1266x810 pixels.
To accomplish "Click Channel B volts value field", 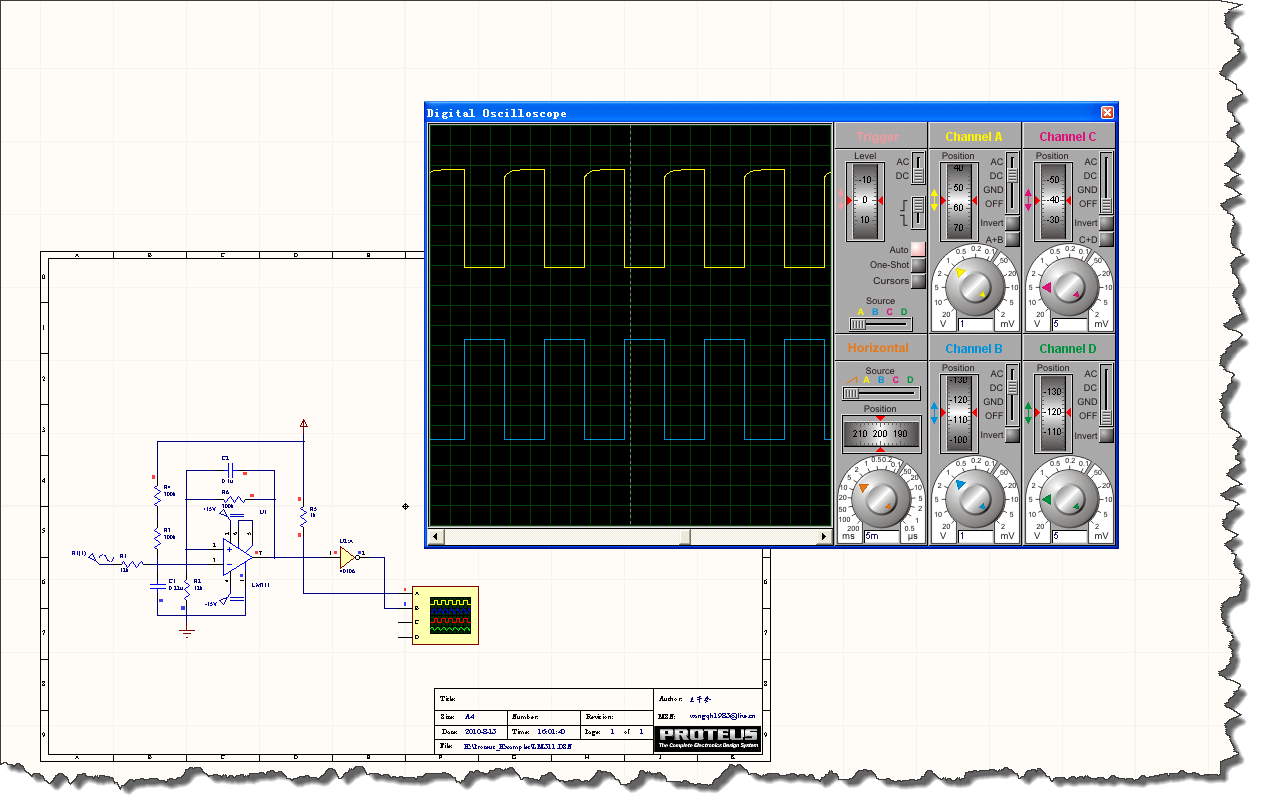I will click(x=975, y=537).
